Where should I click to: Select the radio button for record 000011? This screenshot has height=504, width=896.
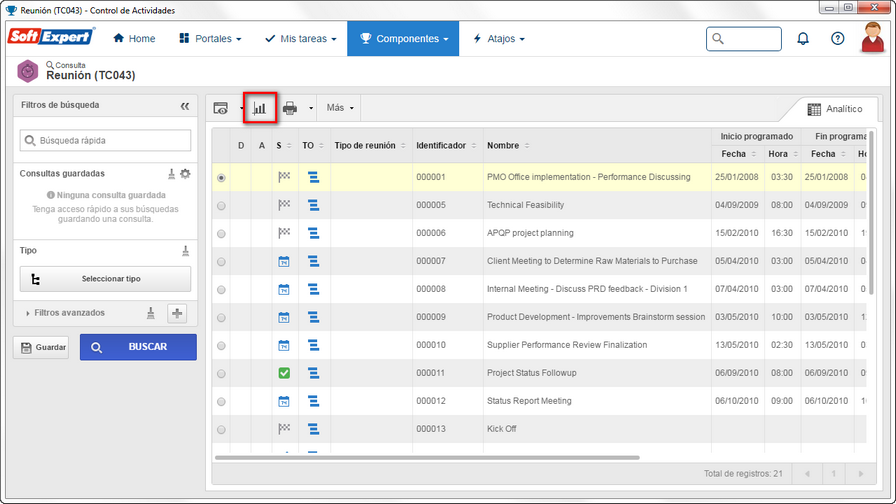pos(221,374)
